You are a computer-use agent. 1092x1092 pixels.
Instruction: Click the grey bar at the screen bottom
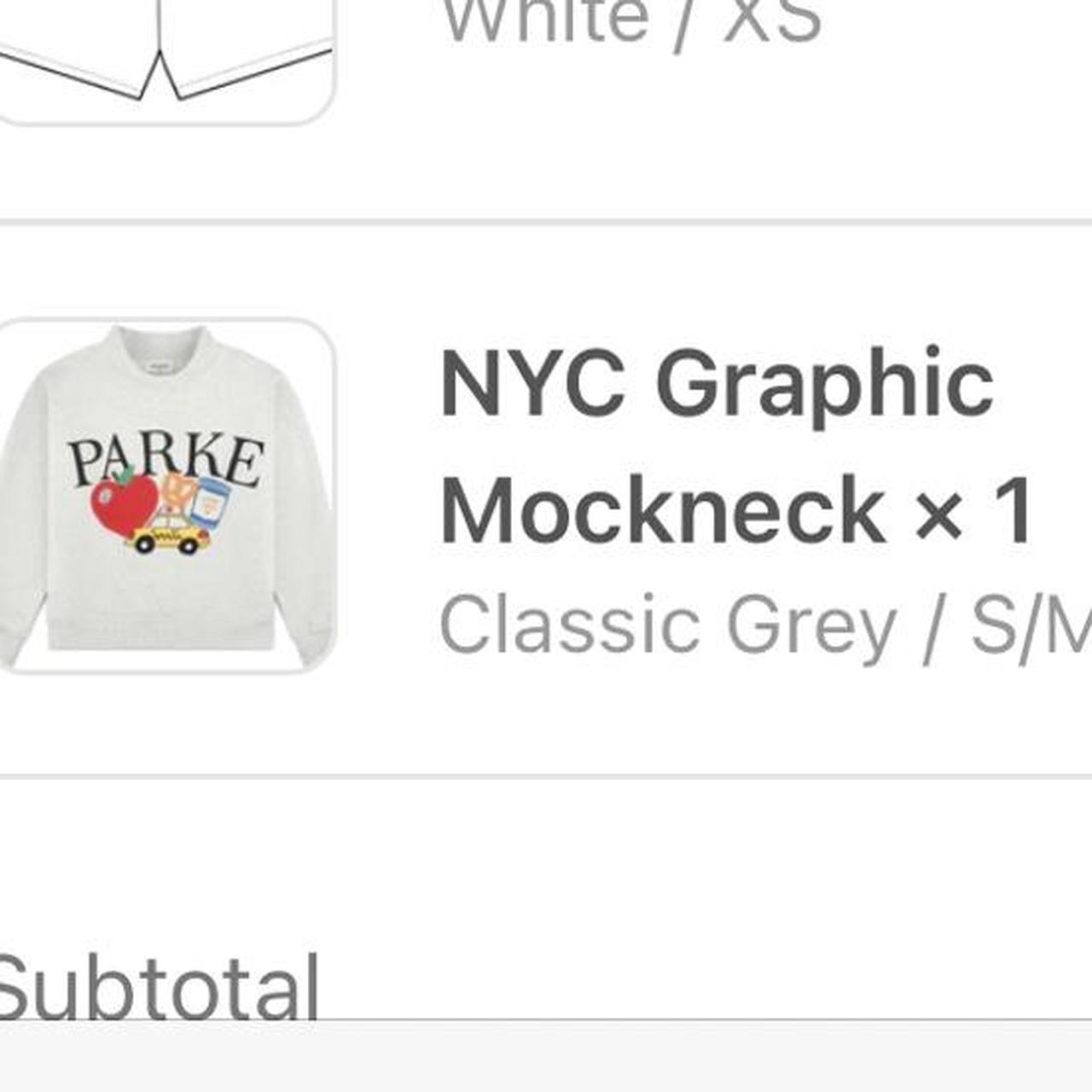[x=546, y=1056]
